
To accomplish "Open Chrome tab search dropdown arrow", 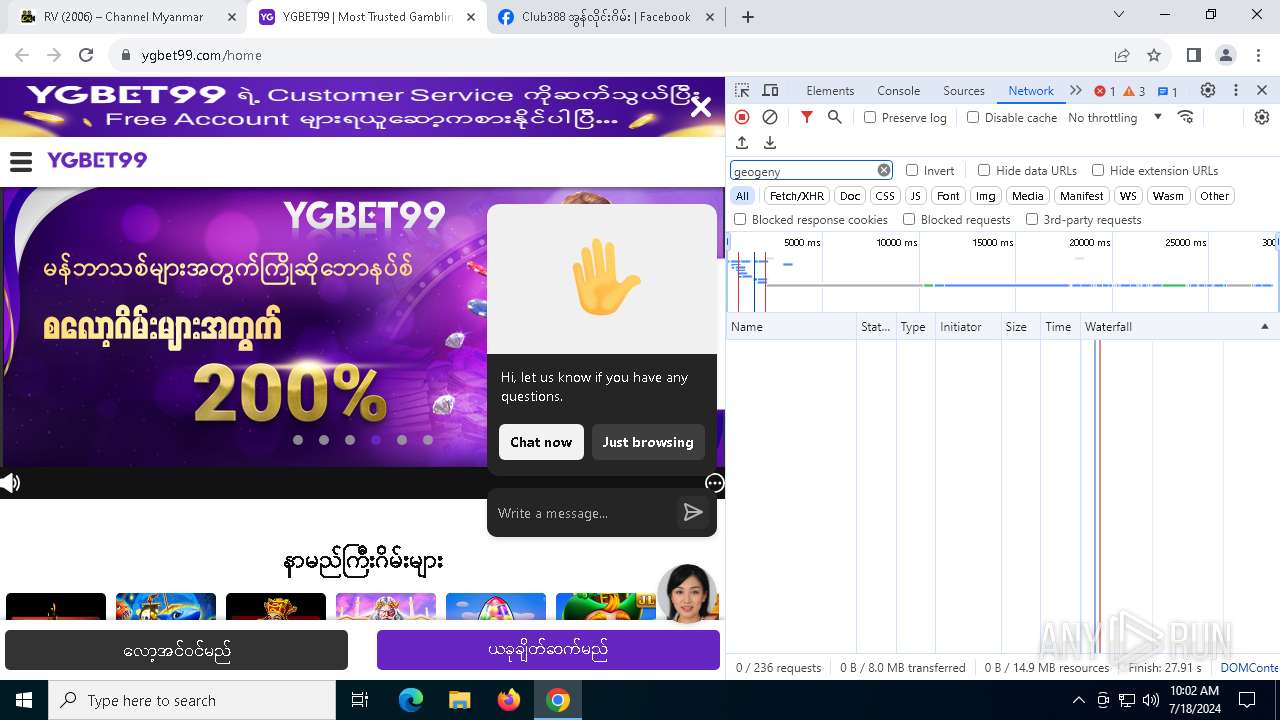I will coord(1119,15).
